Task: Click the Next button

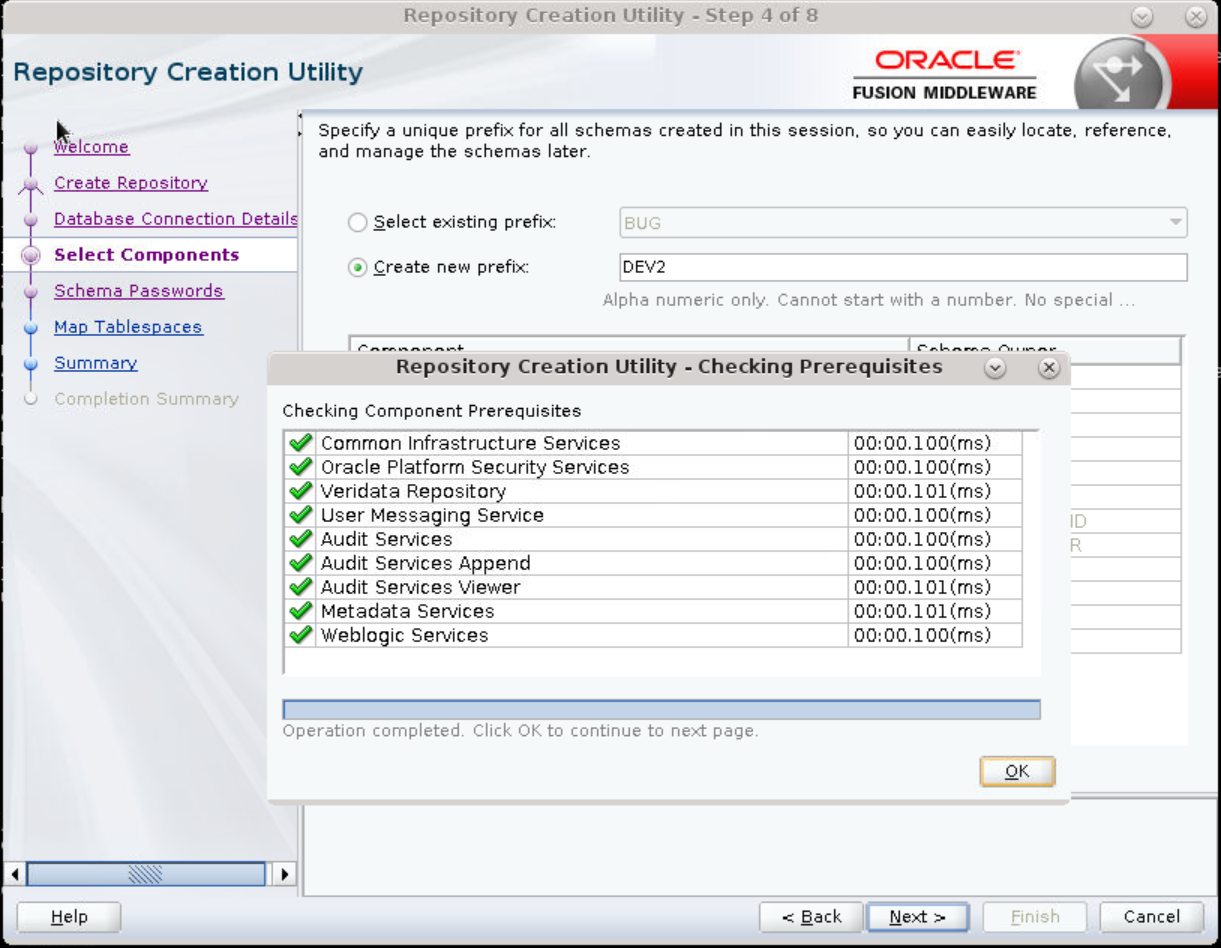Action: 917,917
